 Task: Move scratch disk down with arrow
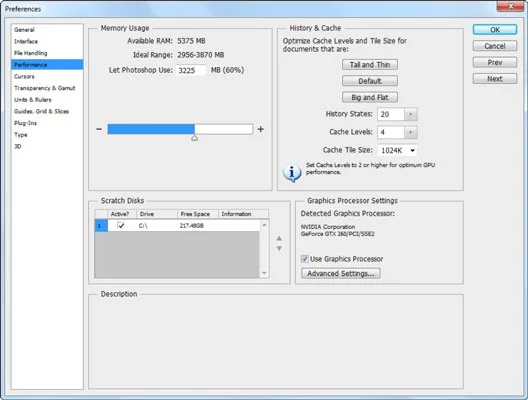[279, 248]
